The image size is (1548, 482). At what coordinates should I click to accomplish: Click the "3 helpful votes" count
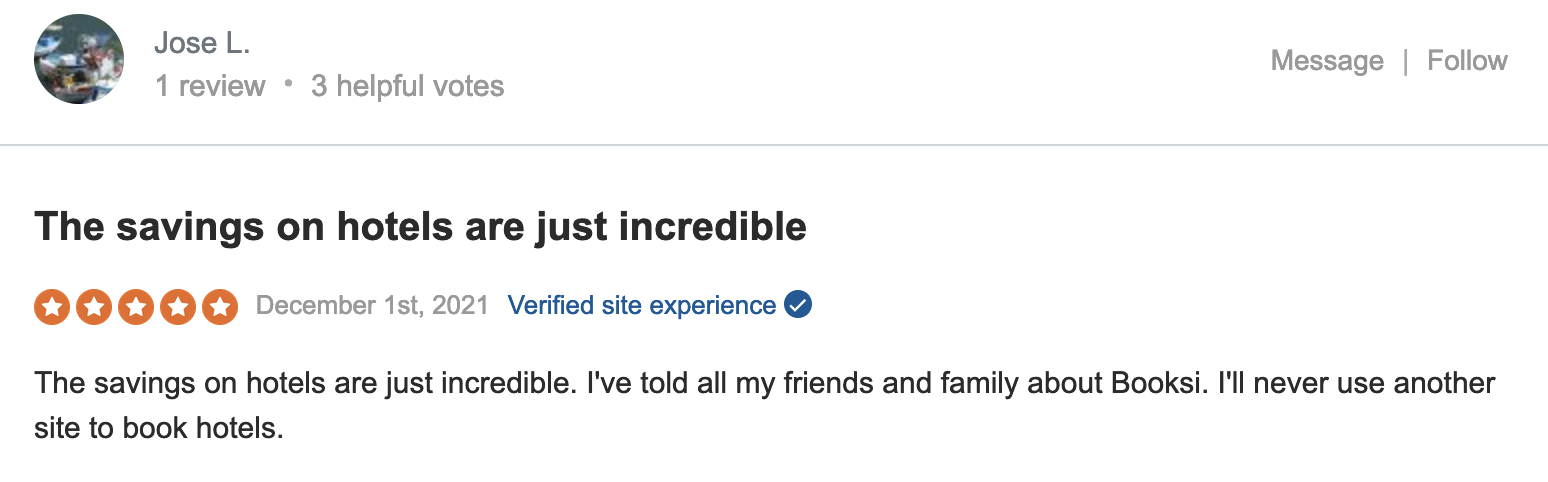pyautogui.click(x=407, y=86)
